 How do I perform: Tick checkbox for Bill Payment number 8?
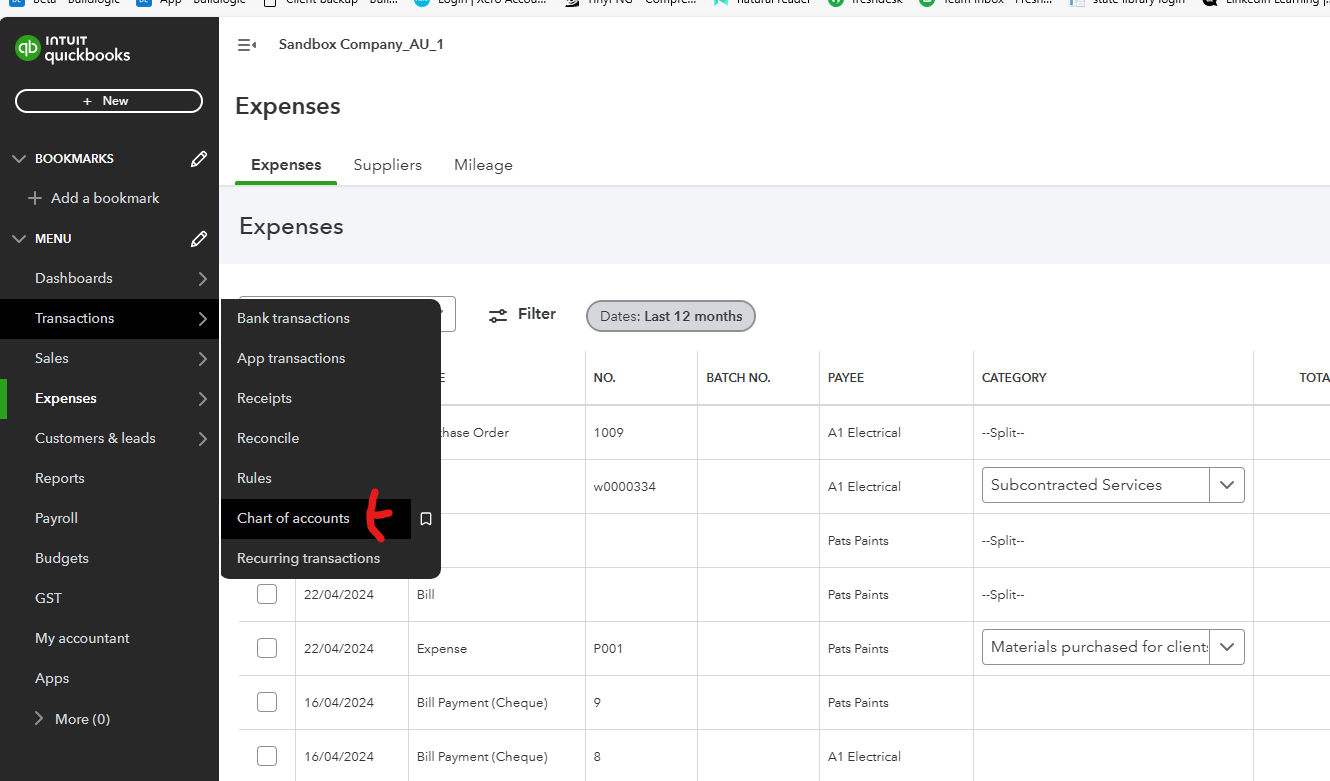click(267, 756)
